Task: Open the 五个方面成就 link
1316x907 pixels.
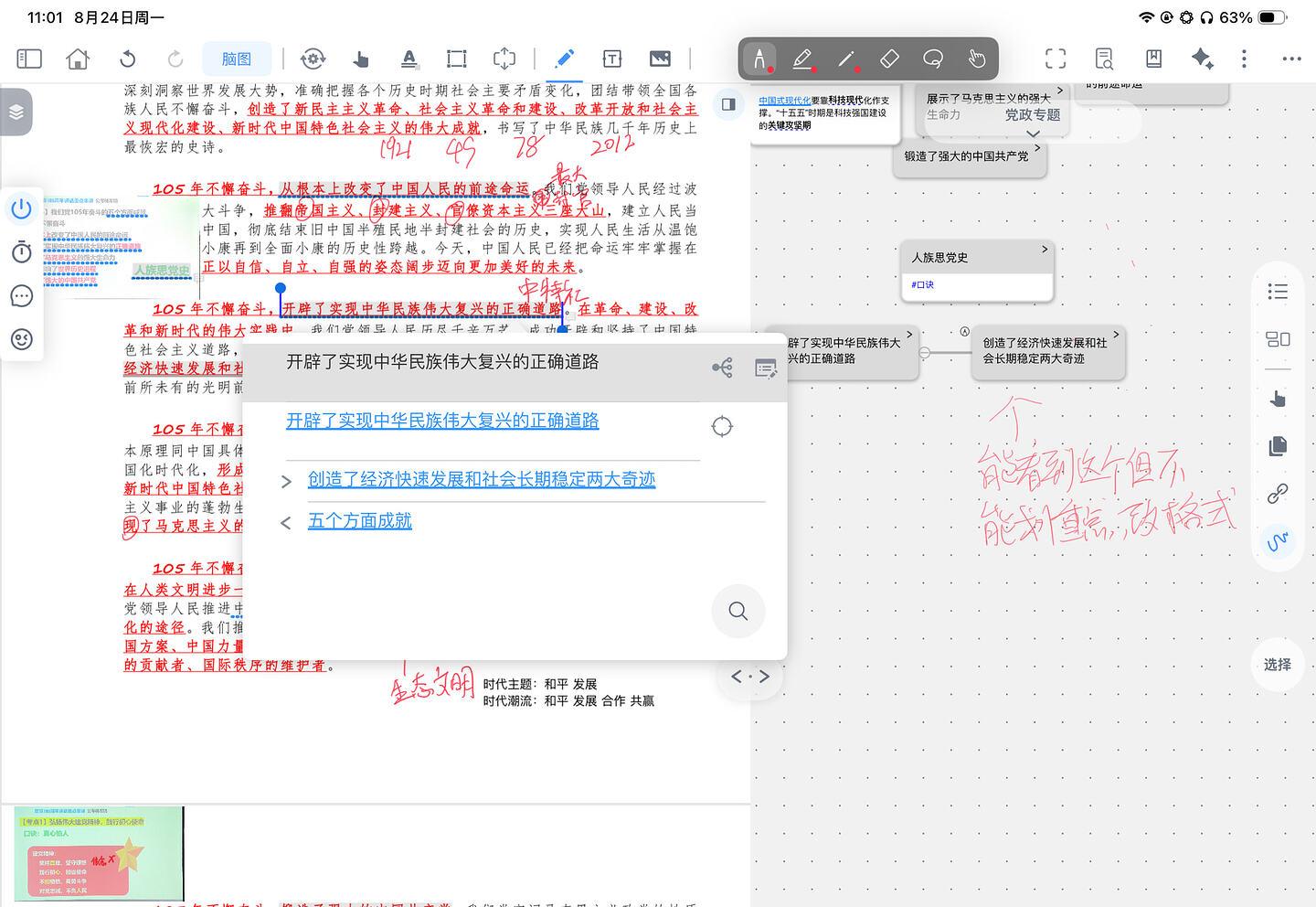Action: click(360, 521)
